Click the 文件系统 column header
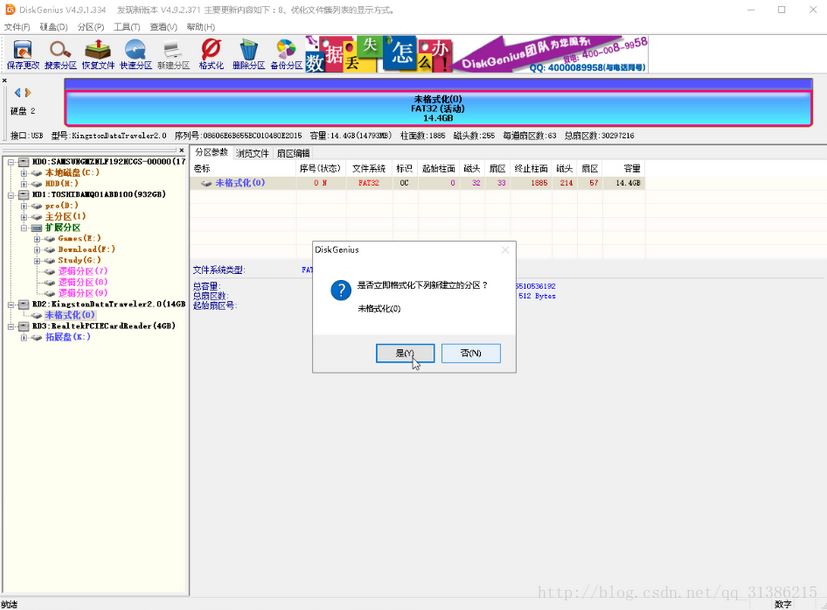 tap(369, 169)
